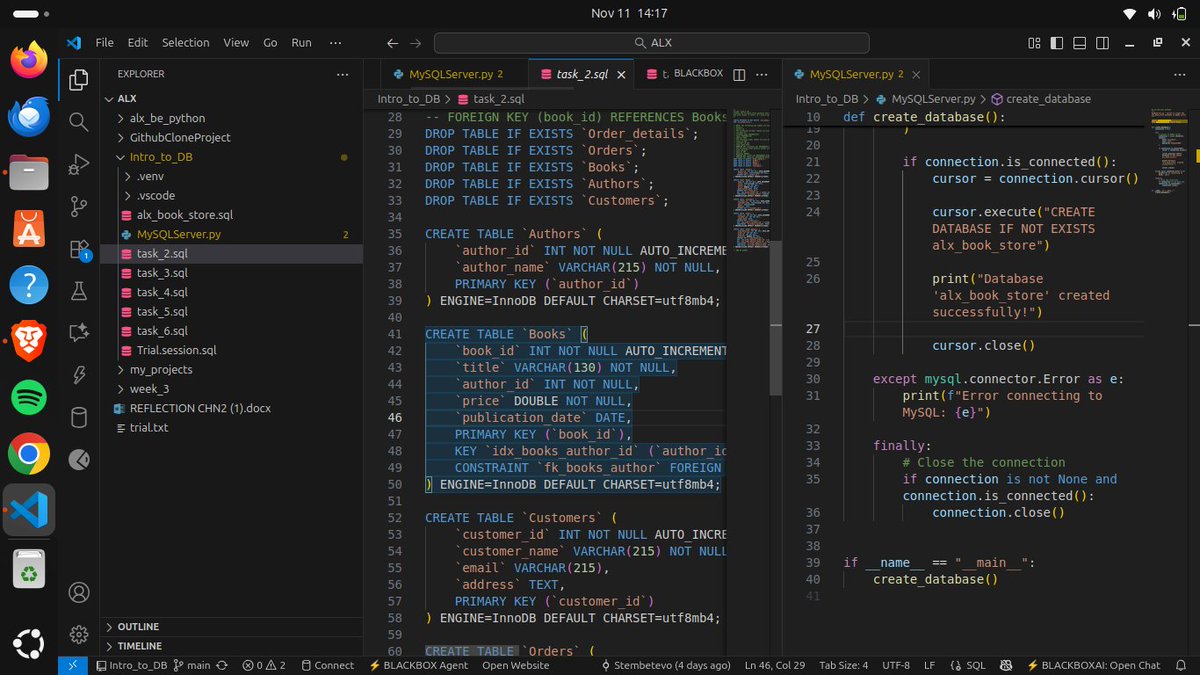Click the ALX search bar at the top

pos(650,42)
